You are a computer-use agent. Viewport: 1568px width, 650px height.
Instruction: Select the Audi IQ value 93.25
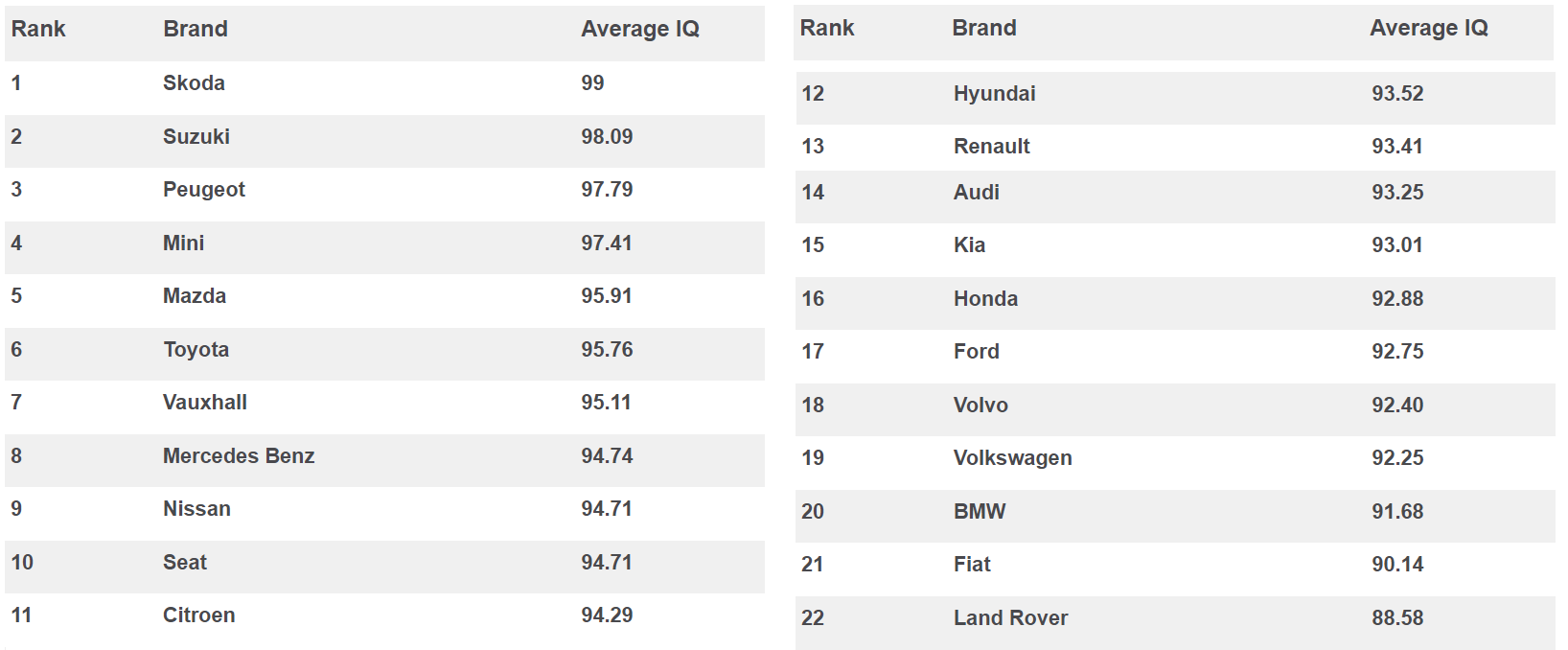tap(1397, 193)
